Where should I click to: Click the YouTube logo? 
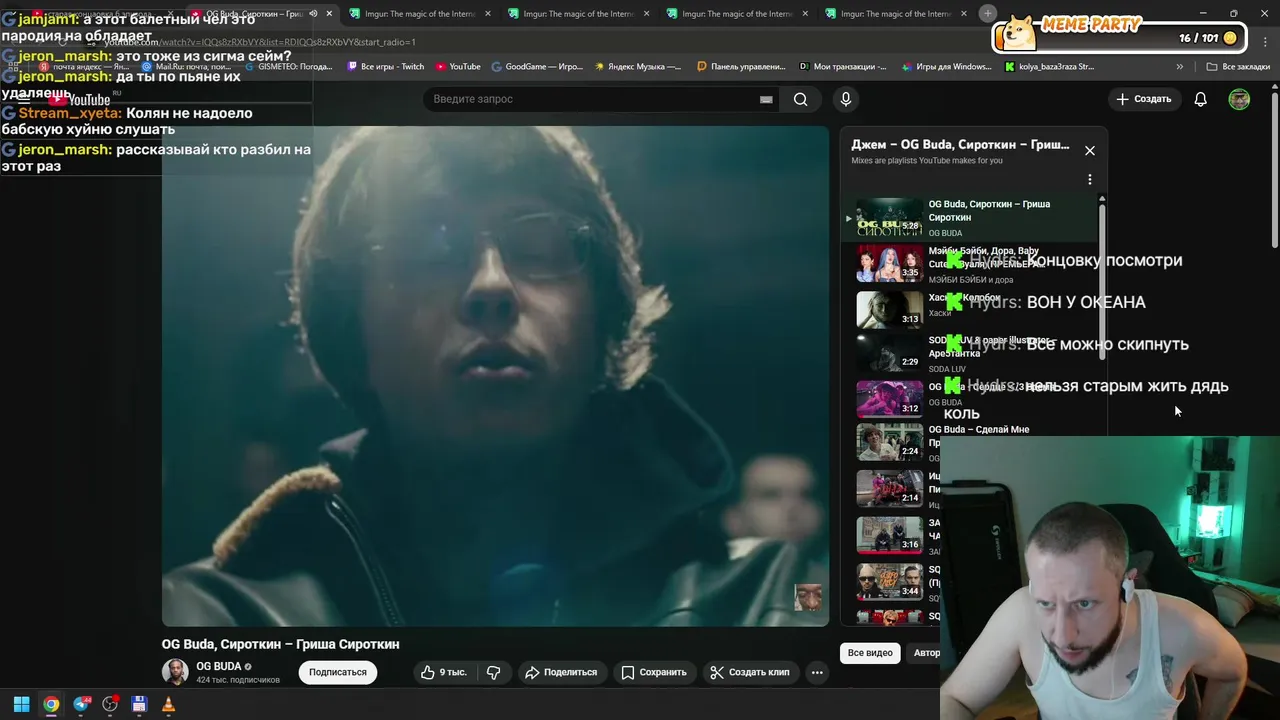click(x=81, y=99)
